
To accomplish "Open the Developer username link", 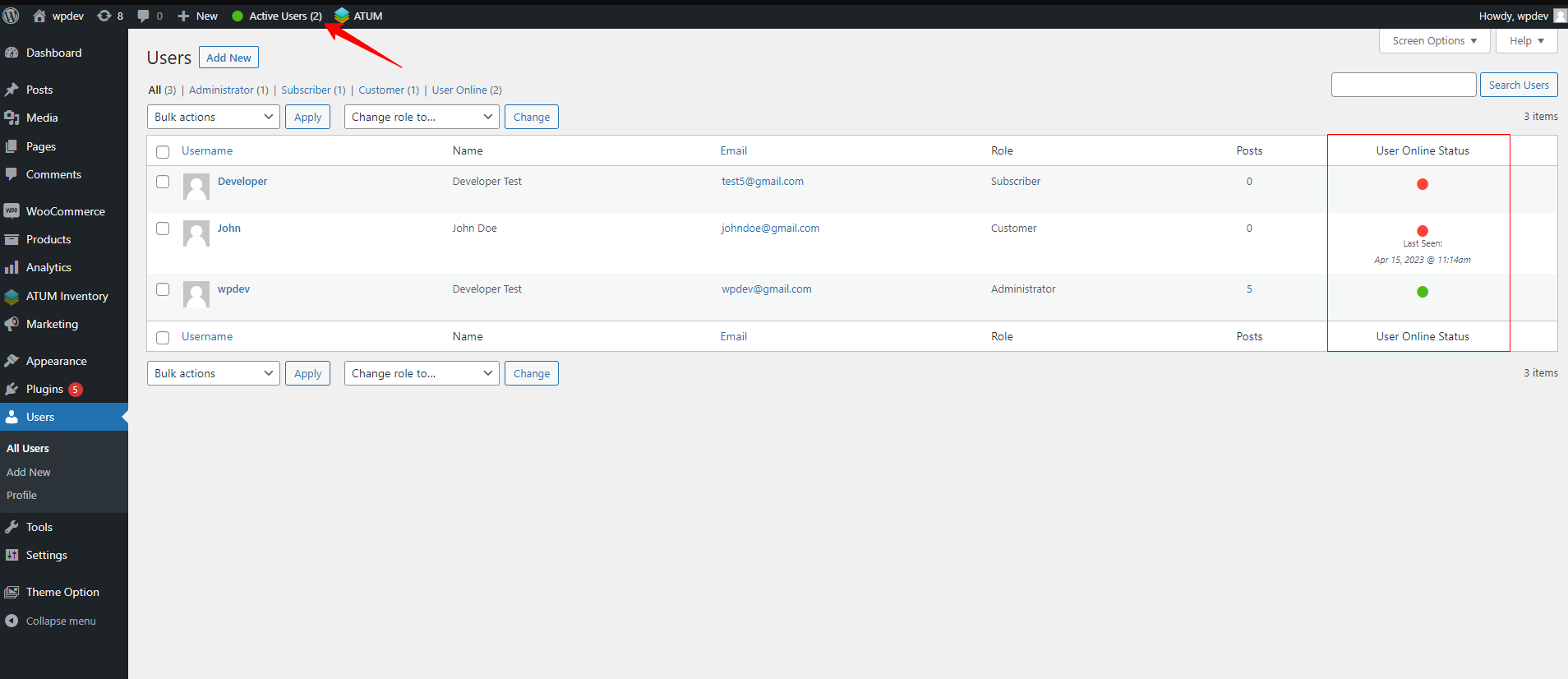I will (x=242, y=182).
